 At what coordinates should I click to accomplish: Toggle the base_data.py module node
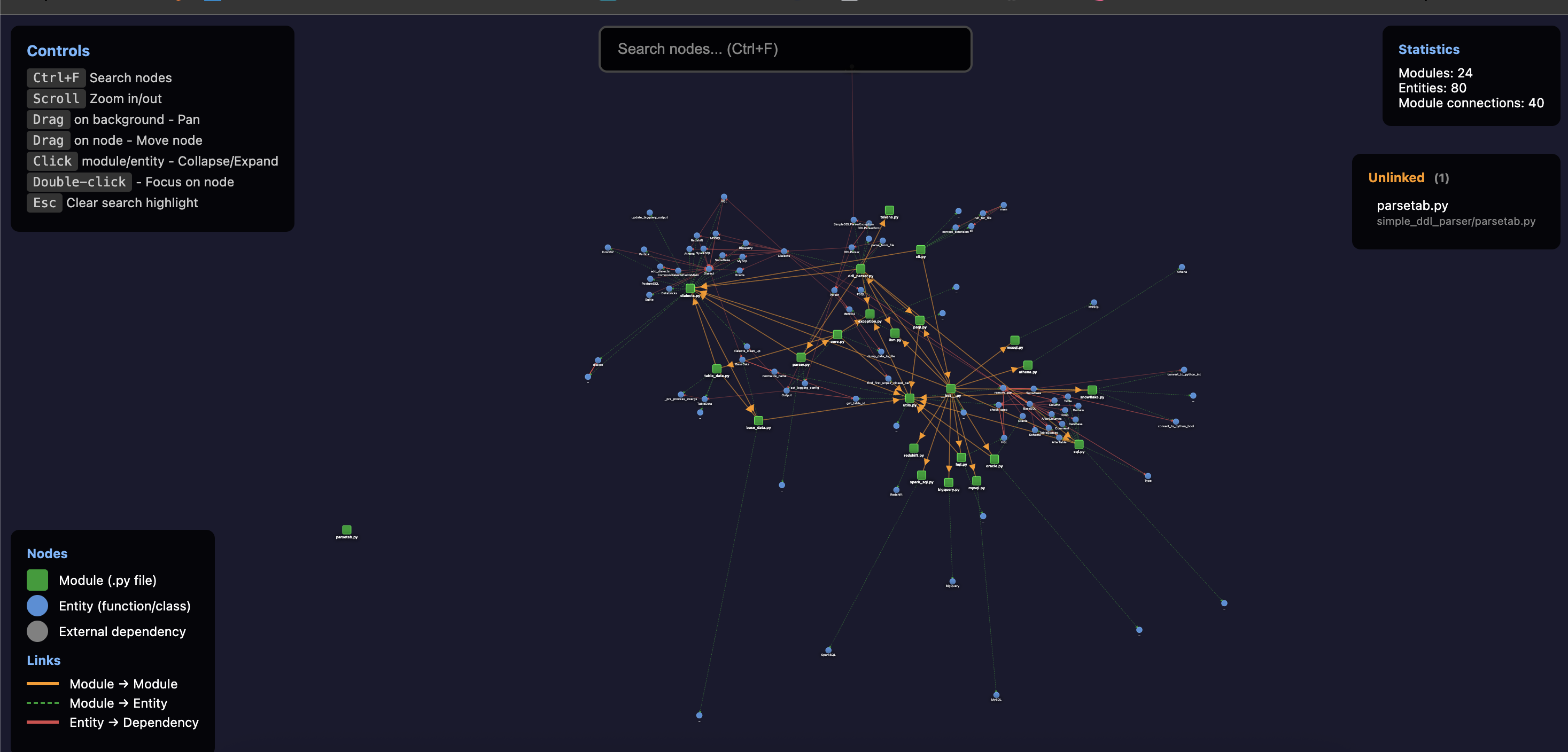click(758, 420)
